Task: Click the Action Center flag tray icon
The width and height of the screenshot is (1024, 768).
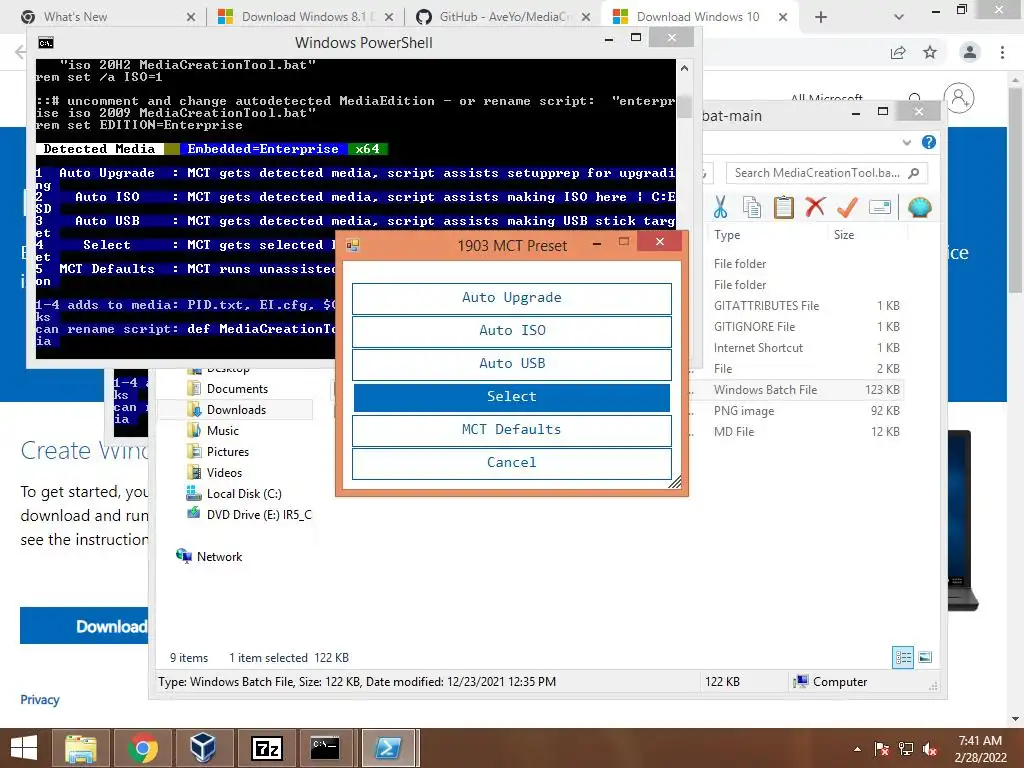Action: click(881, 749)
